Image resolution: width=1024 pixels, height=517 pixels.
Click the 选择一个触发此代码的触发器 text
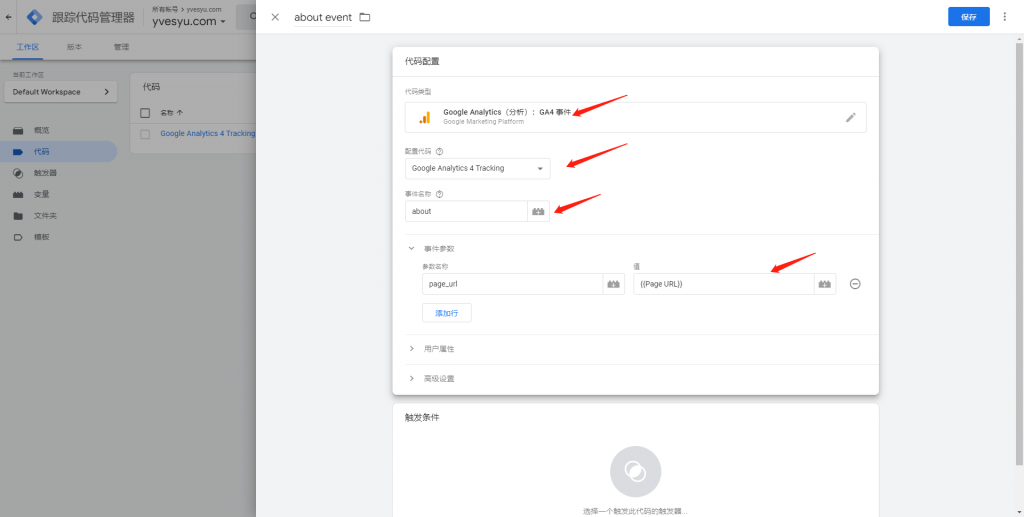coord(635,511)
